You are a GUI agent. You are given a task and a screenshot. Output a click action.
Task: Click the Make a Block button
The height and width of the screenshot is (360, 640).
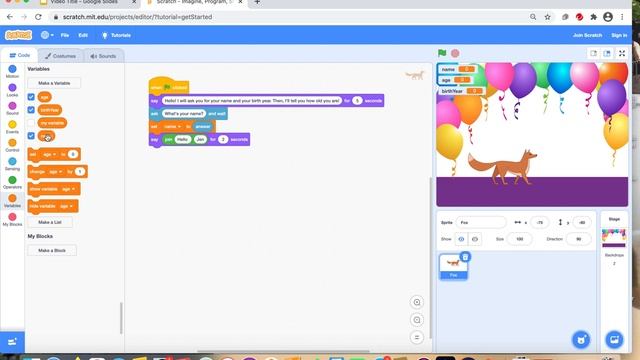(x=52, y=250)
